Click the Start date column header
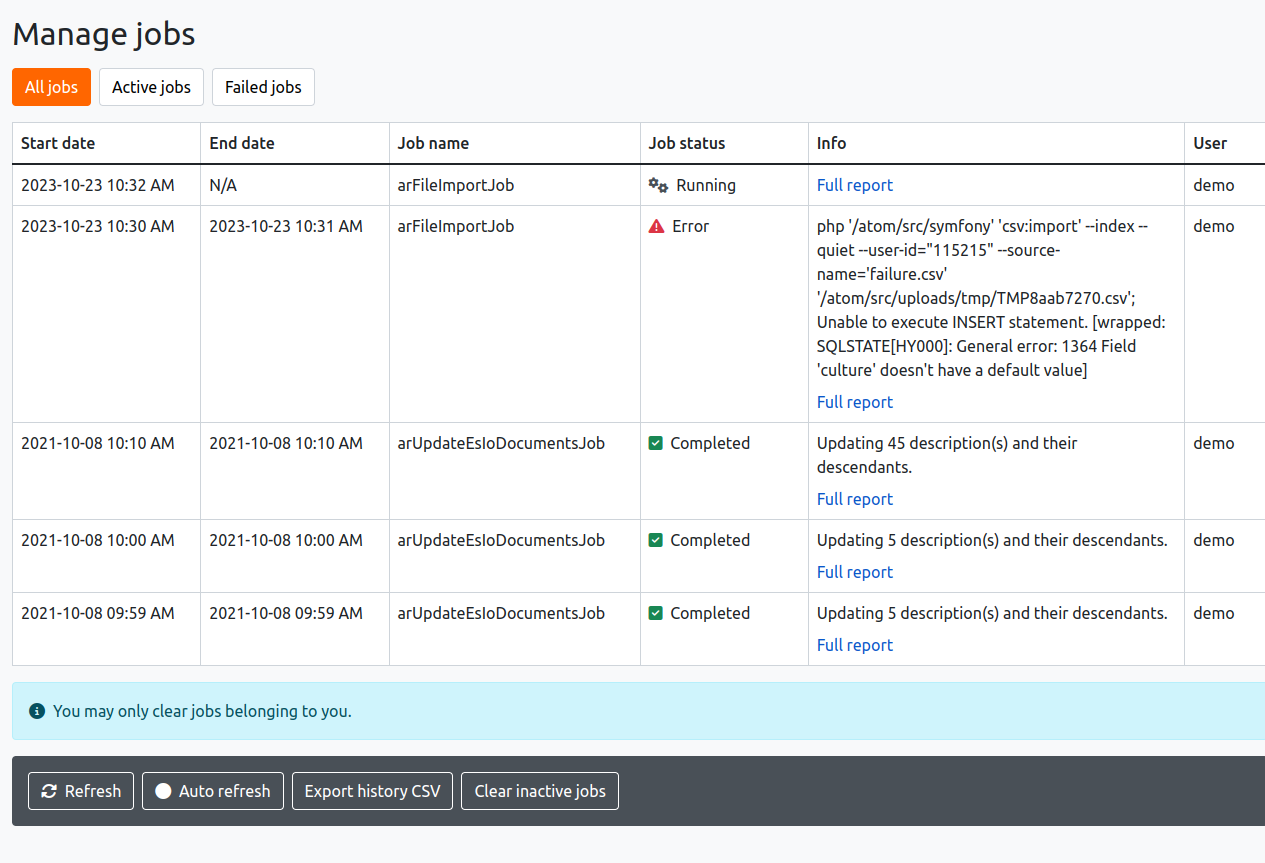This screenshot has width=1265, height=863. coord(58,143)
